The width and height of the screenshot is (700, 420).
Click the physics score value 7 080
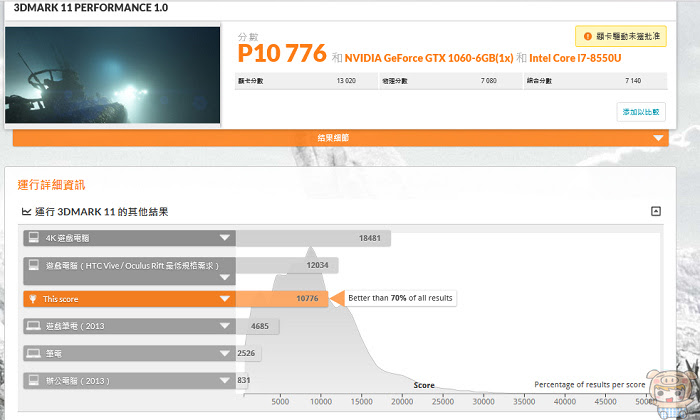coord(488,81)
